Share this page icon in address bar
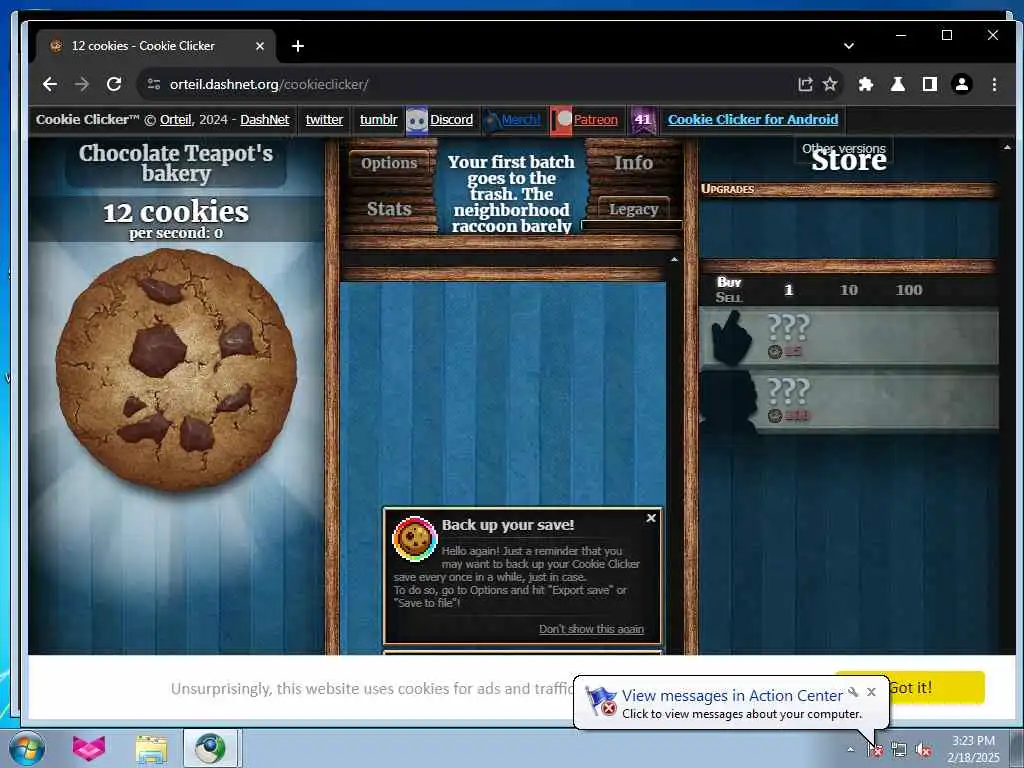Image resolution: width=1024 pixels, height=768 pixels. coord(805,84)
